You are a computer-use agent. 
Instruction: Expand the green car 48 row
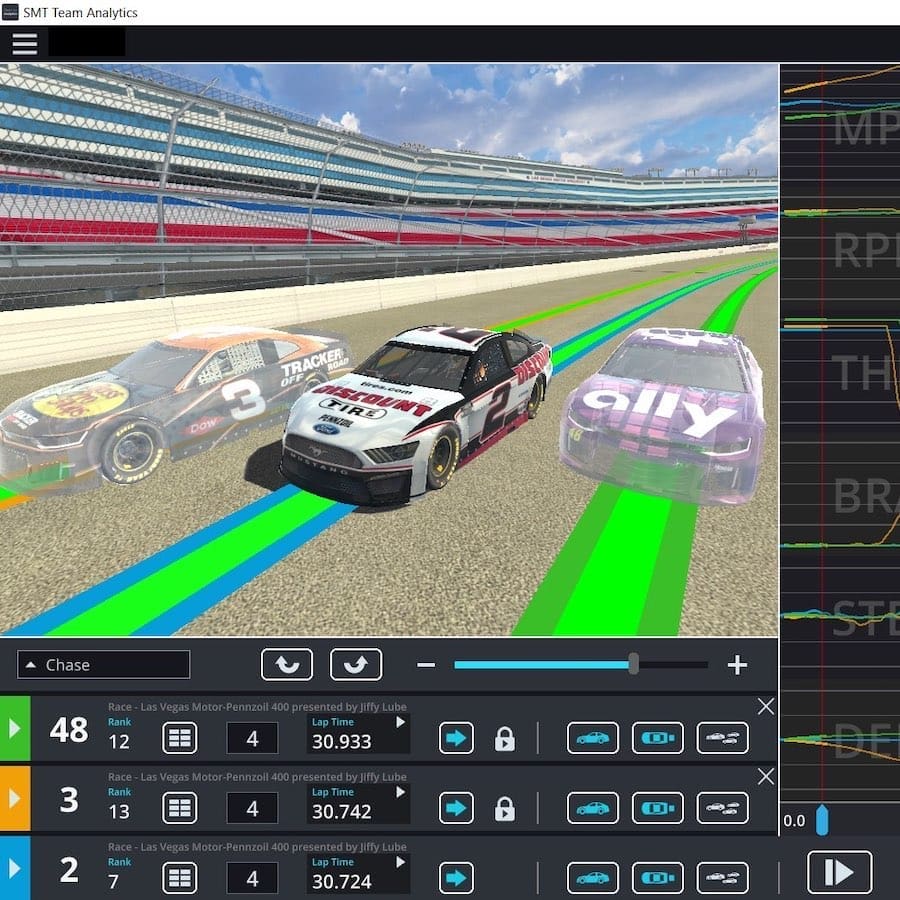(15, 728)
